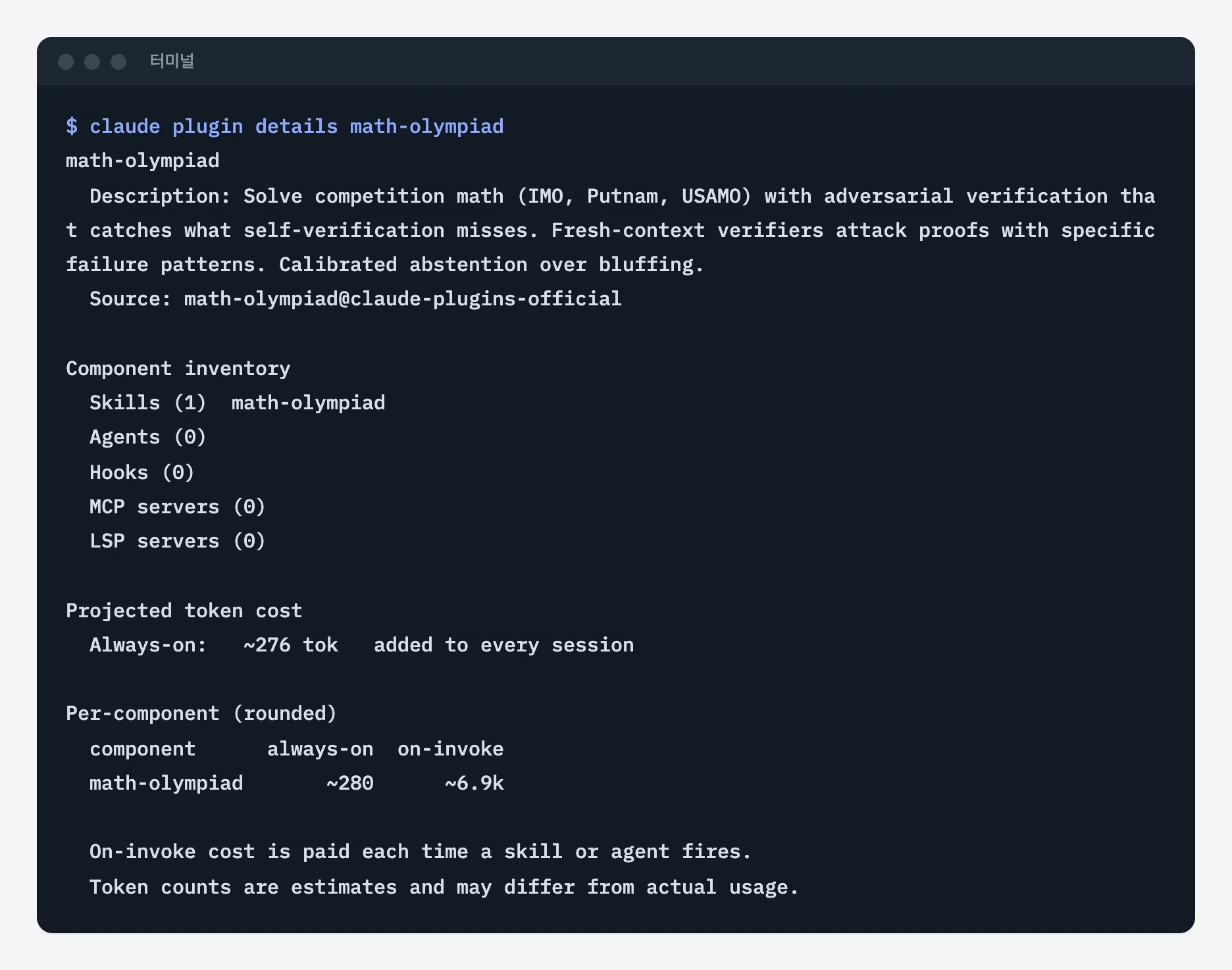Image resolution: width=1232 pixels, height=970 pixels.
Task: Click the 'MCP servers (0)' row
Action: pos(178,507)
